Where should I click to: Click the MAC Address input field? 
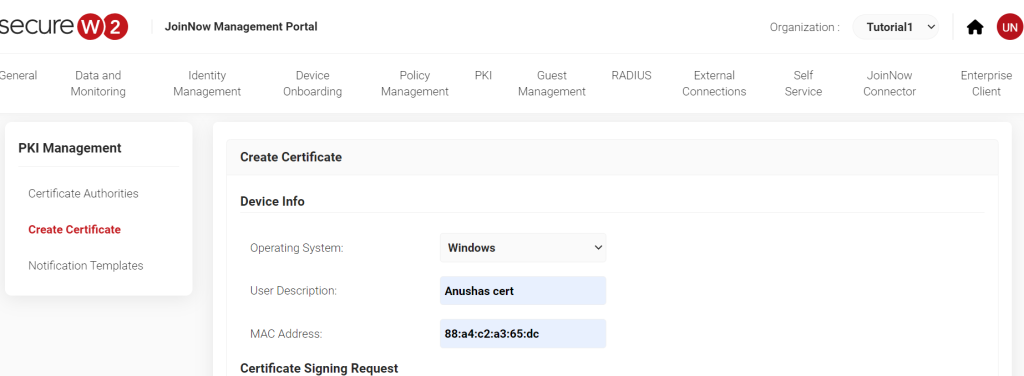523,334
